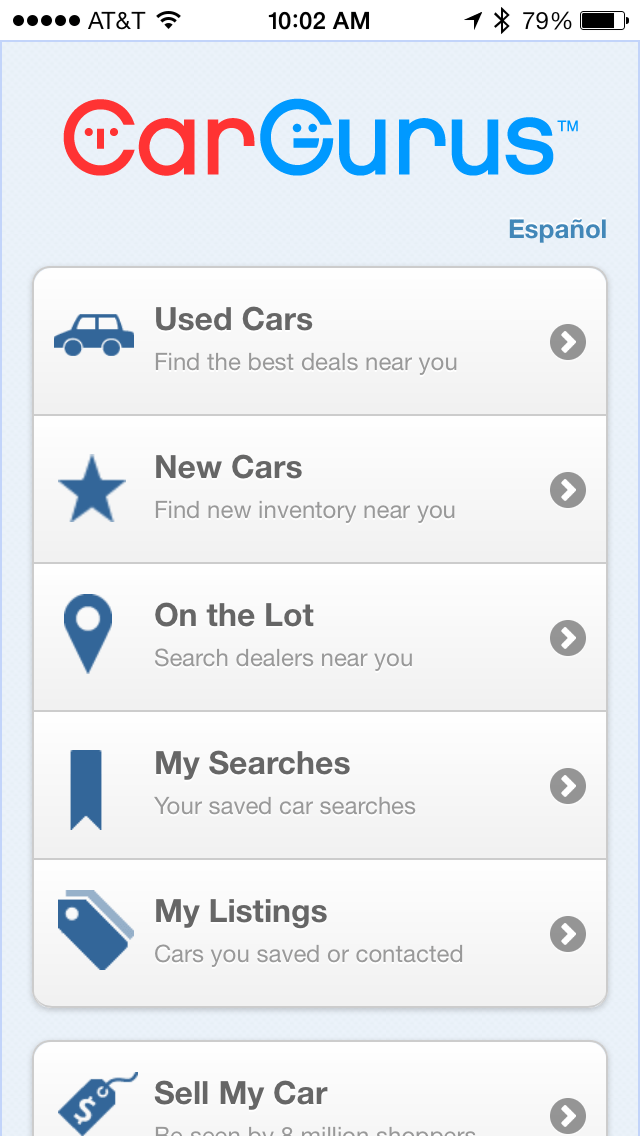Click the chevron beside My Searches

[567, 786]
